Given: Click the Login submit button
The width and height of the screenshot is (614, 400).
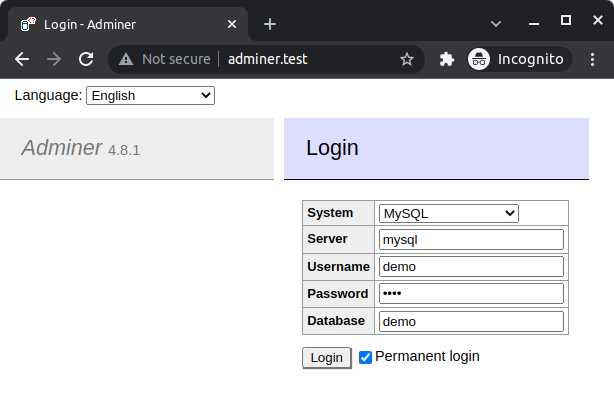Looking at the screenshot, I should coord(327,358).
